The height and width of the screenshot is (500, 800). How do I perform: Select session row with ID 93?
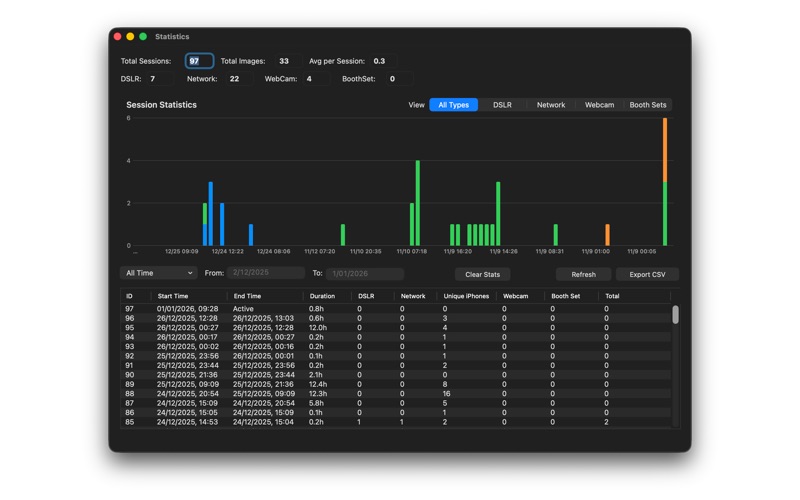tap(396, 346)
